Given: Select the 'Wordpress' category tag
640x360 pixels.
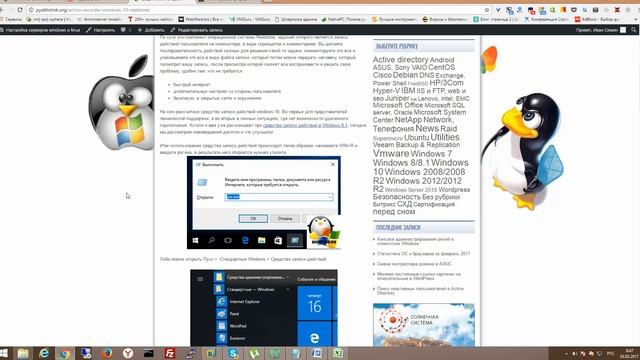Looking at the screenshot, I should (454, 190).
